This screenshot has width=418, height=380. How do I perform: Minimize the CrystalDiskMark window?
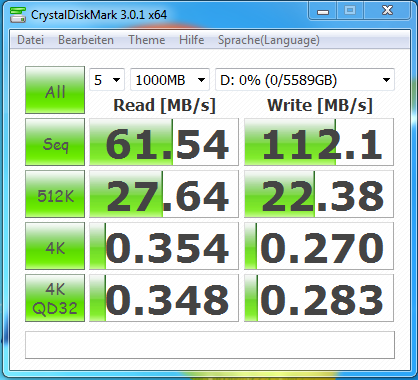[323, 11]
